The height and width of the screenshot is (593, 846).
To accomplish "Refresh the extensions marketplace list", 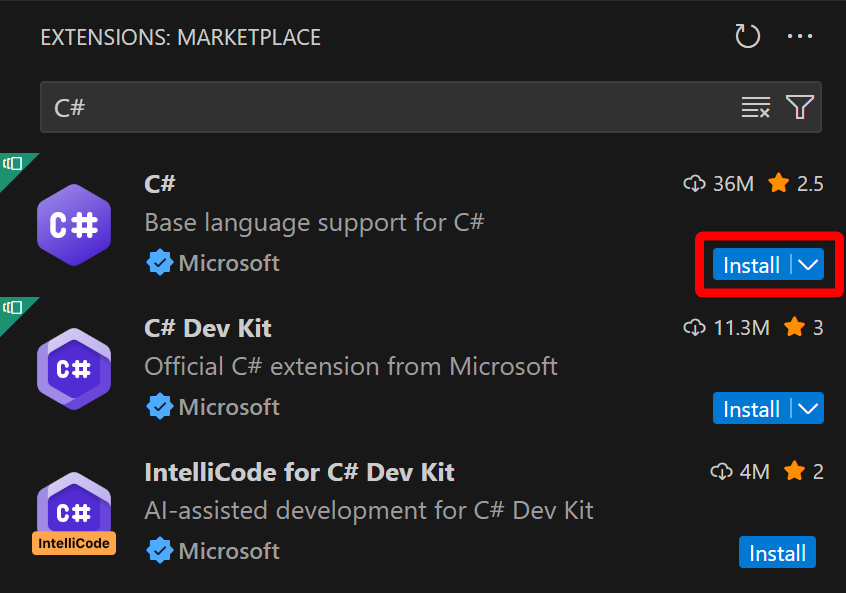I will 748,37.
